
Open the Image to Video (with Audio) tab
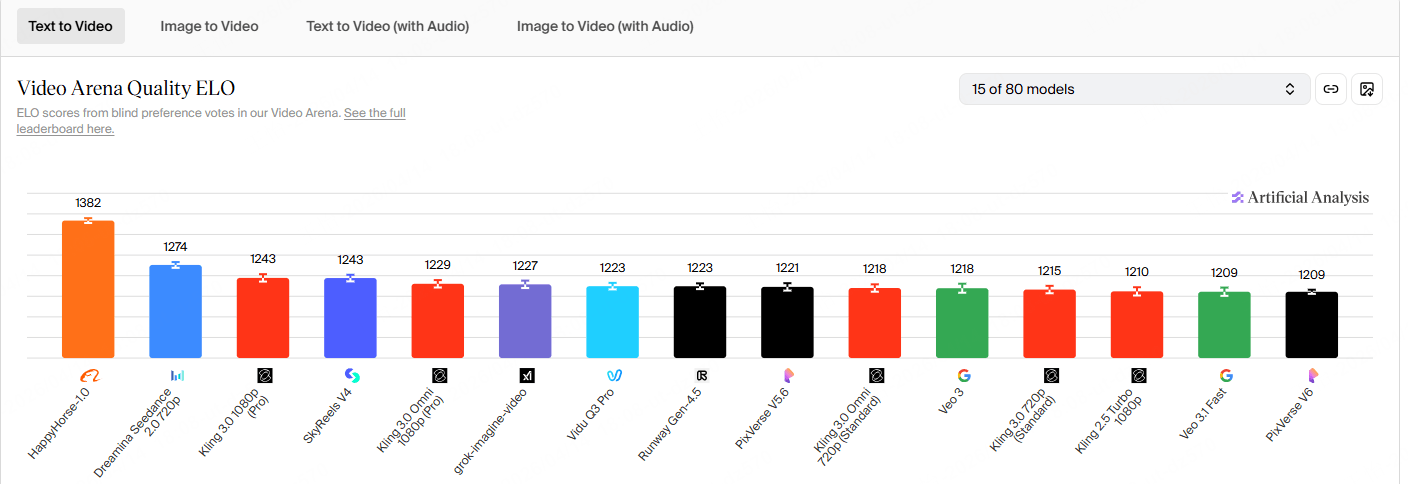tap(605, 26)
